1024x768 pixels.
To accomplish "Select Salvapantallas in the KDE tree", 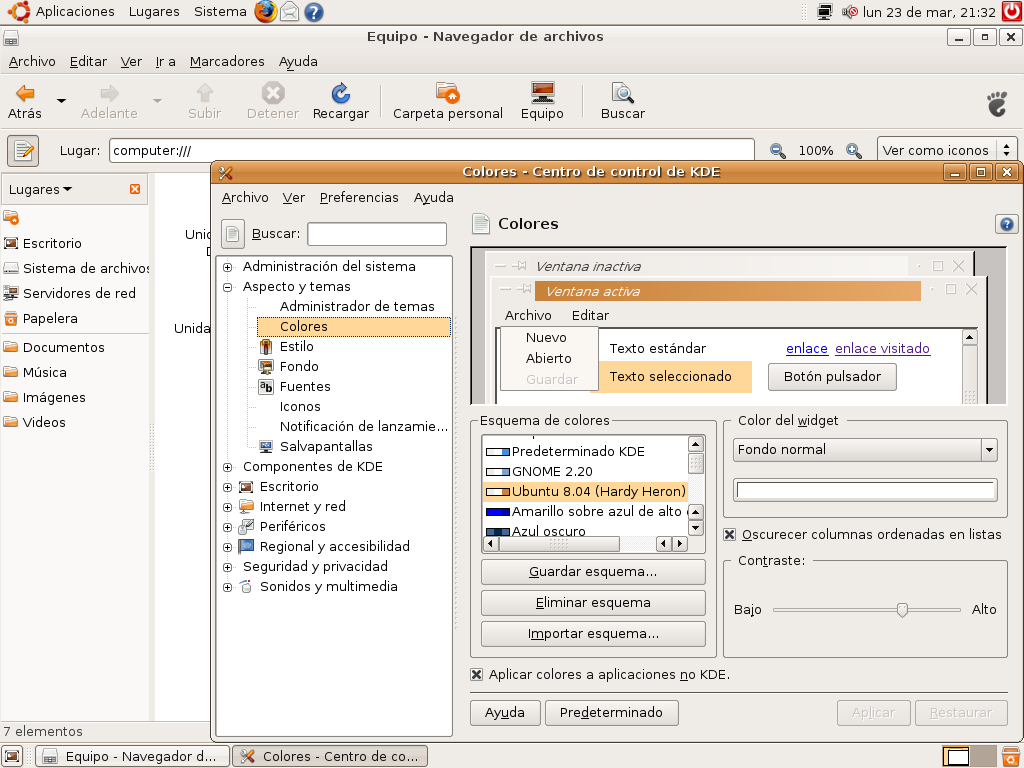I will pos(326,447).
